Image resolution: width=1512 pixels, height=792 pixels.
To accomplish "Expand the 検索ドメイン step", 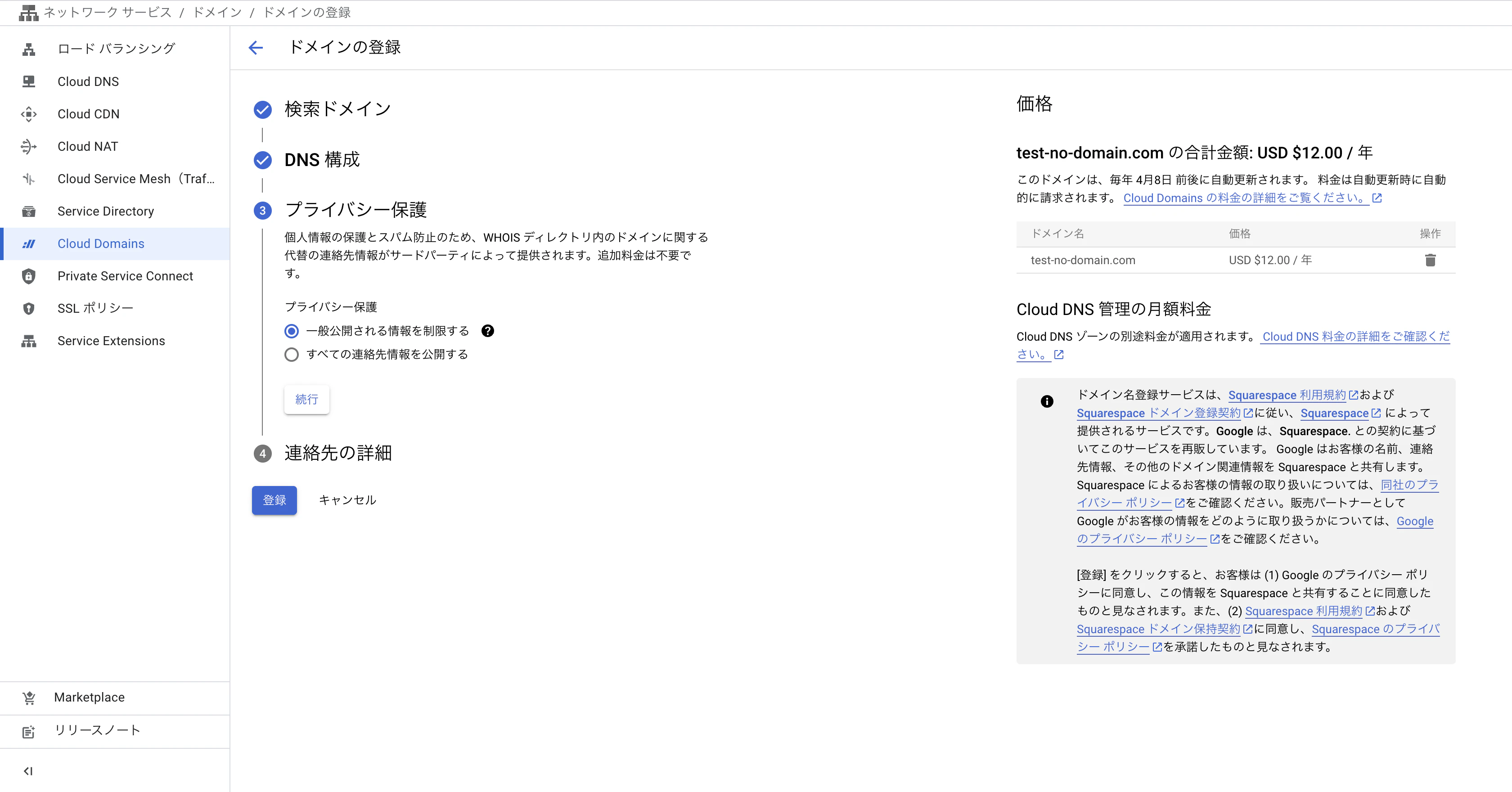I will click(337, 109).
